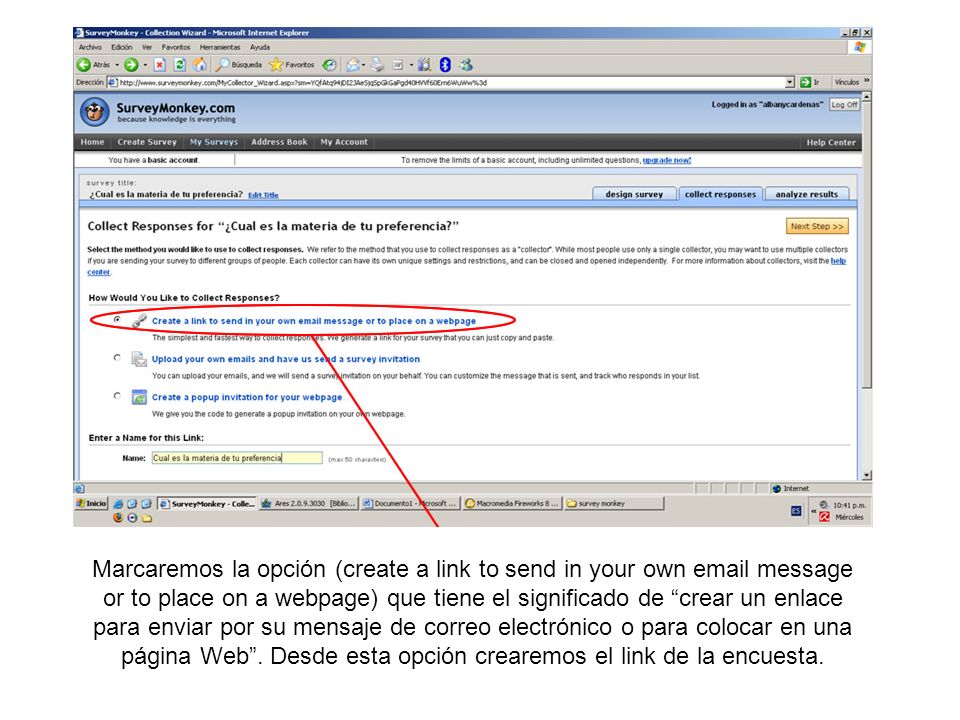This screenshot has height=720, width=960.
Task: Stop page loading with the red X icon
Action: pos(160,64)
